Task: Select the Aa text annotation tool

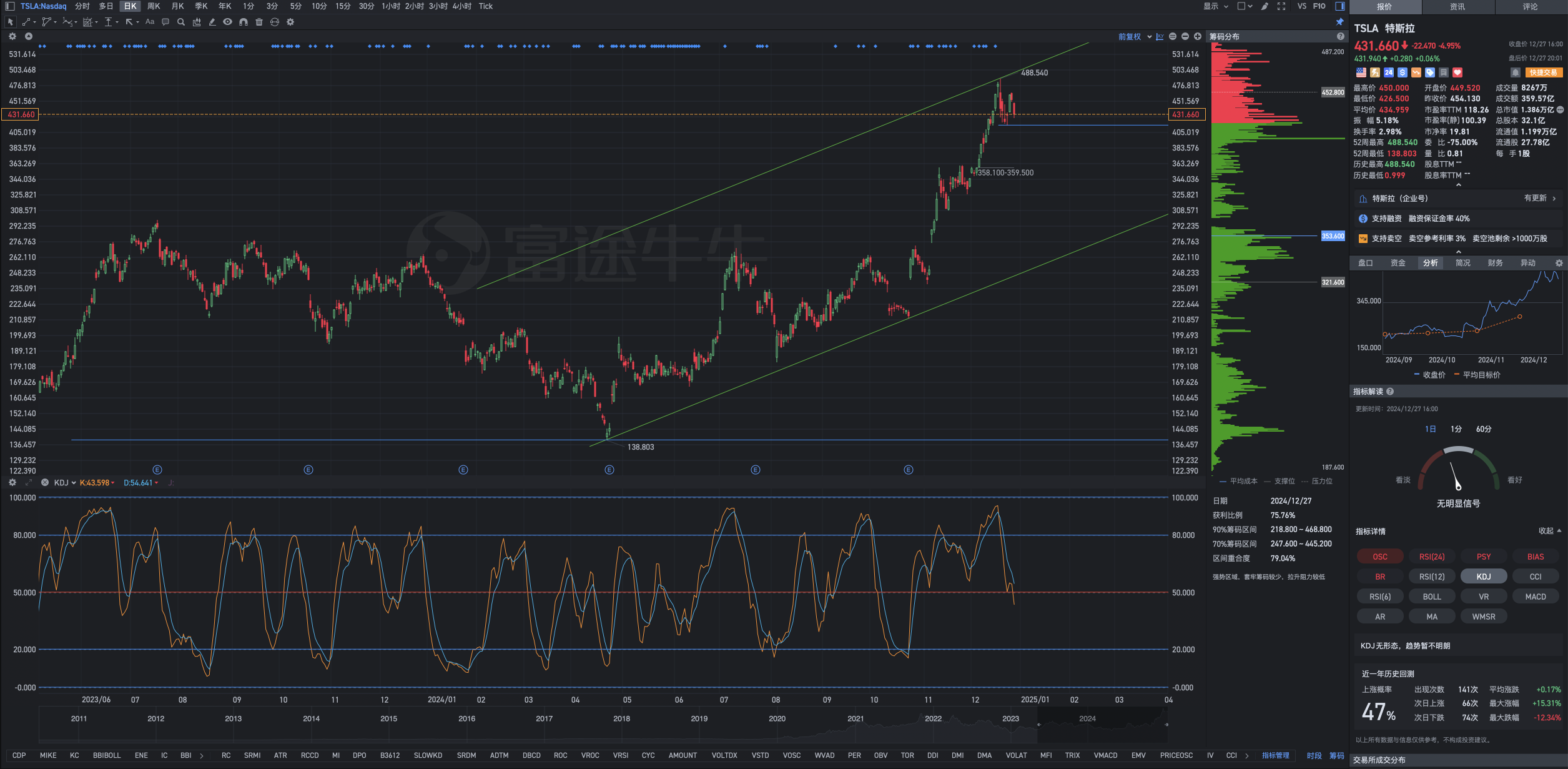Action: coord(150,22)
